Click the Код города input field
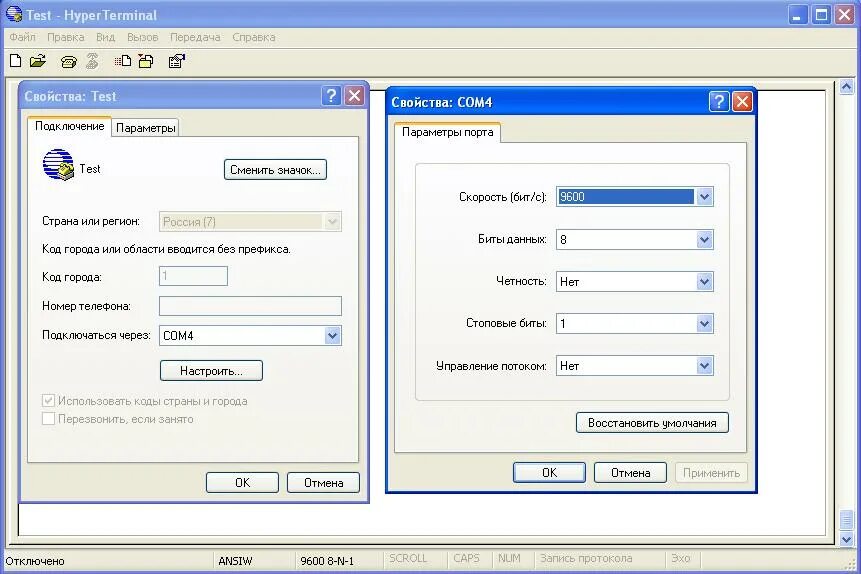Viewport: 861px width, 574px height. pos(193,276)
